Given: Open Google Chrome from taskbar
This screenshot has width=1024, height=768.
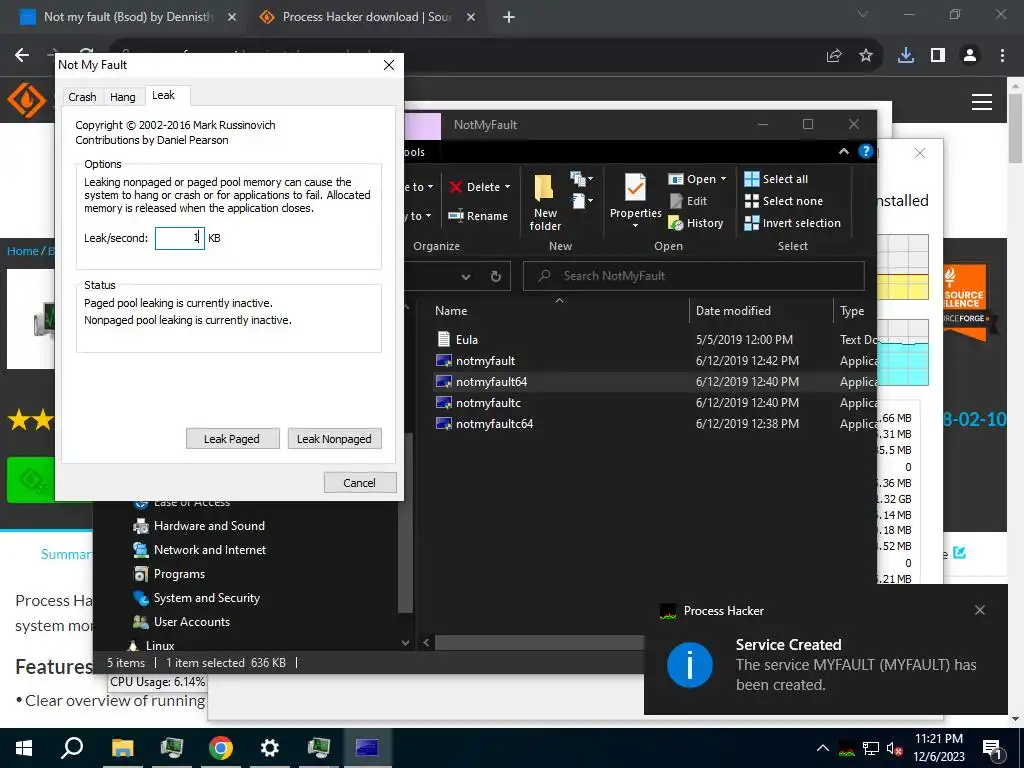Looking at the screenshot, I should click(220, 748).
